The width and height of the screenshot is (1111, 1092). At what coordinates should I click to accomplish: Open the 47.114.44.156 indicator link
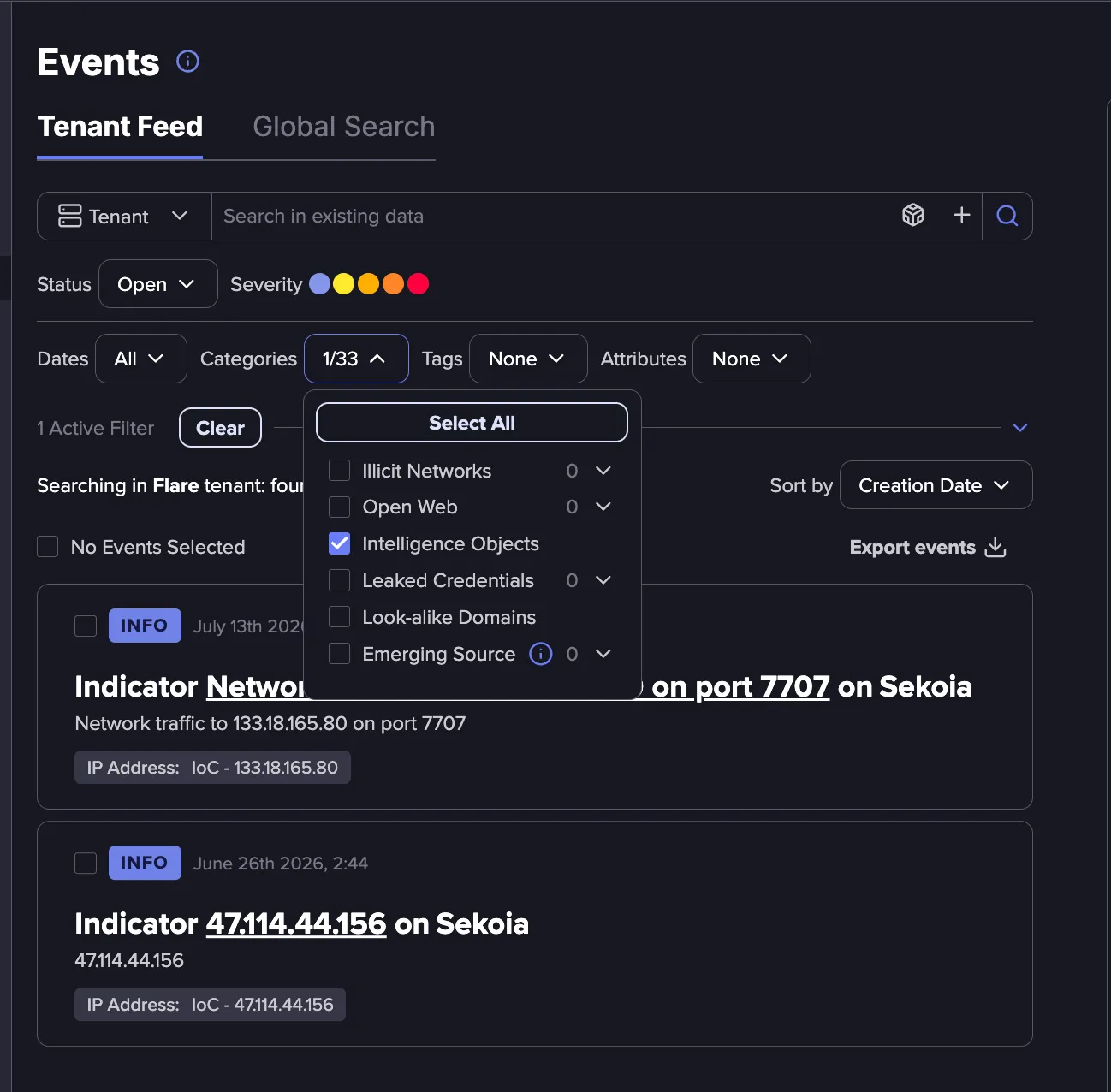coord(296,923)
